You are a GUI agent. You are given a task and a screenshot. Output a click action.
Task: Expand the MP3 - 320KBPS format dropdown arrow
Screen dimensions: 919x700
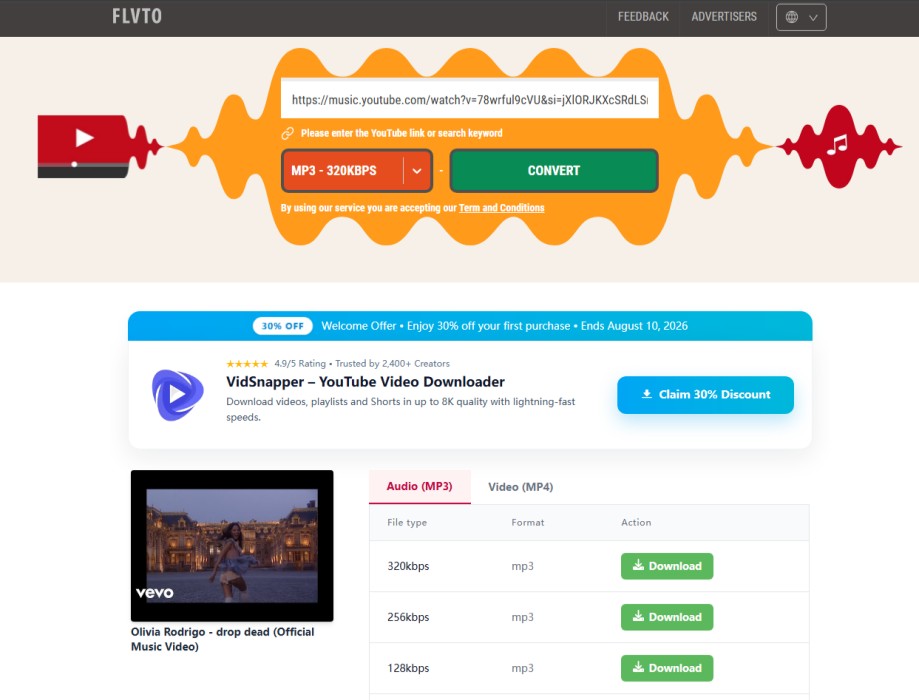point(417,171)
